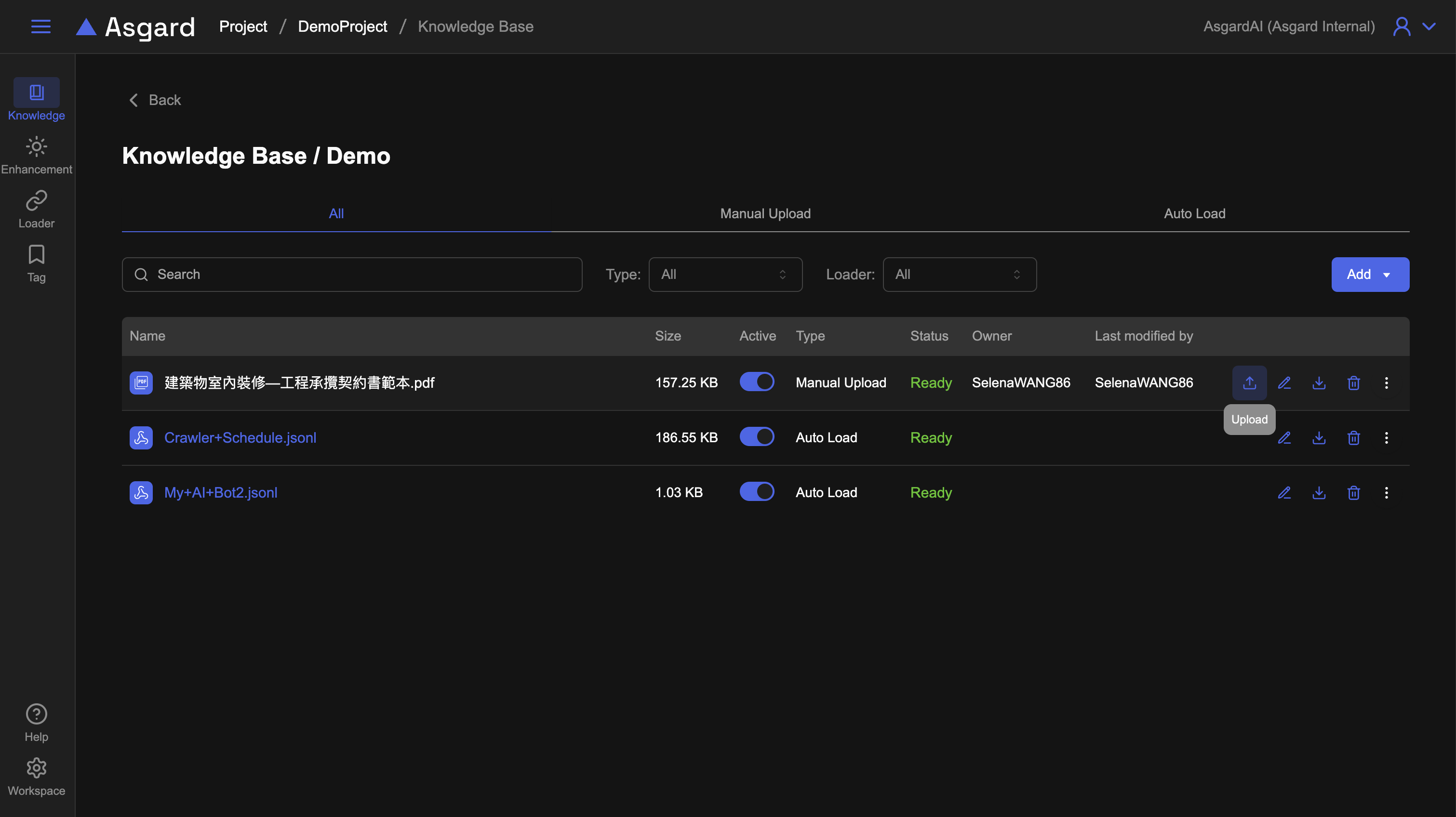The image size is (1456, 817).
Task: Click the Upload icon for the PDF row
Action: (x=1249, y=382)
